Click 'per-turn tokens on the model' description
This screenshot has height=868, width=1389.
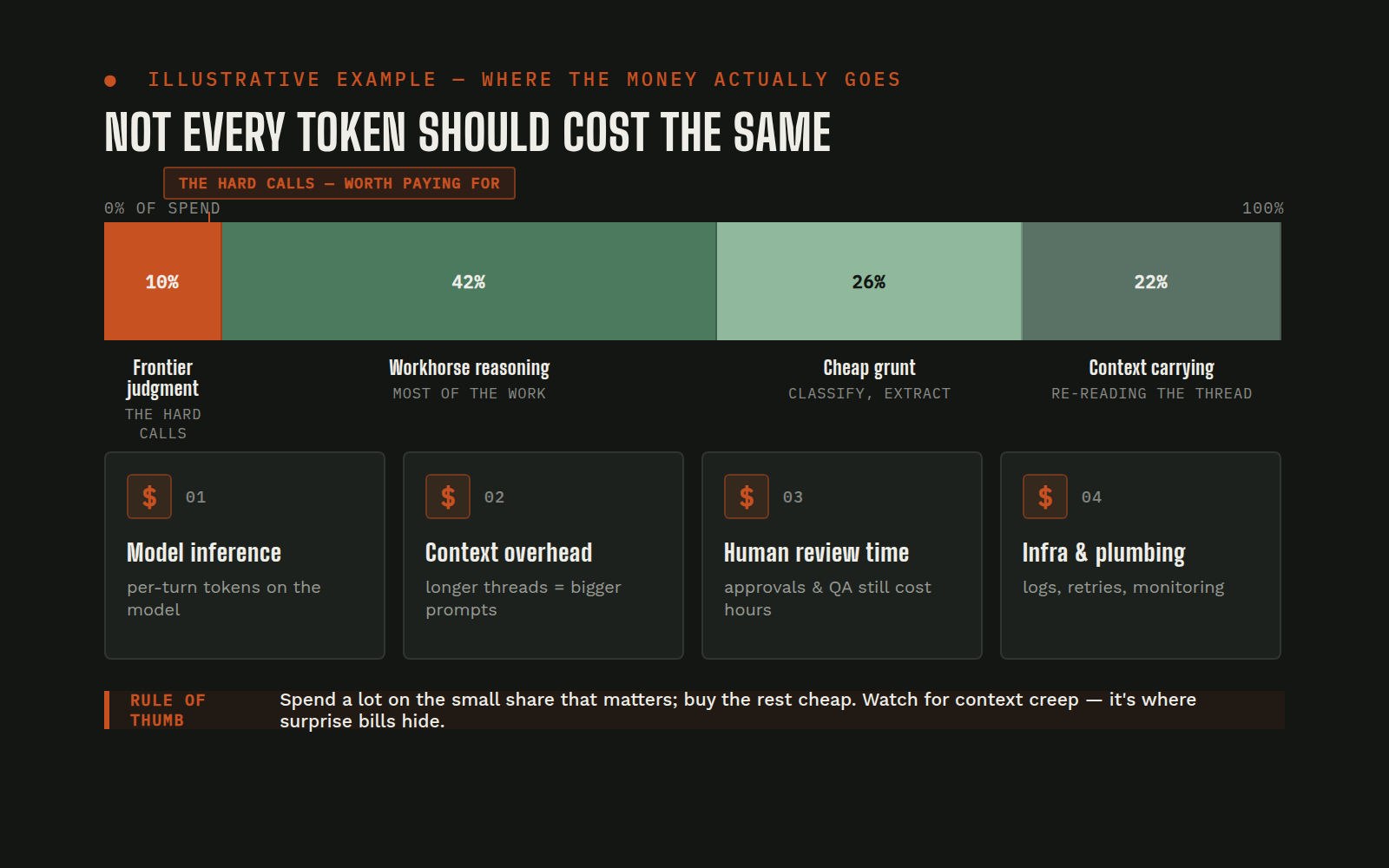224,599
